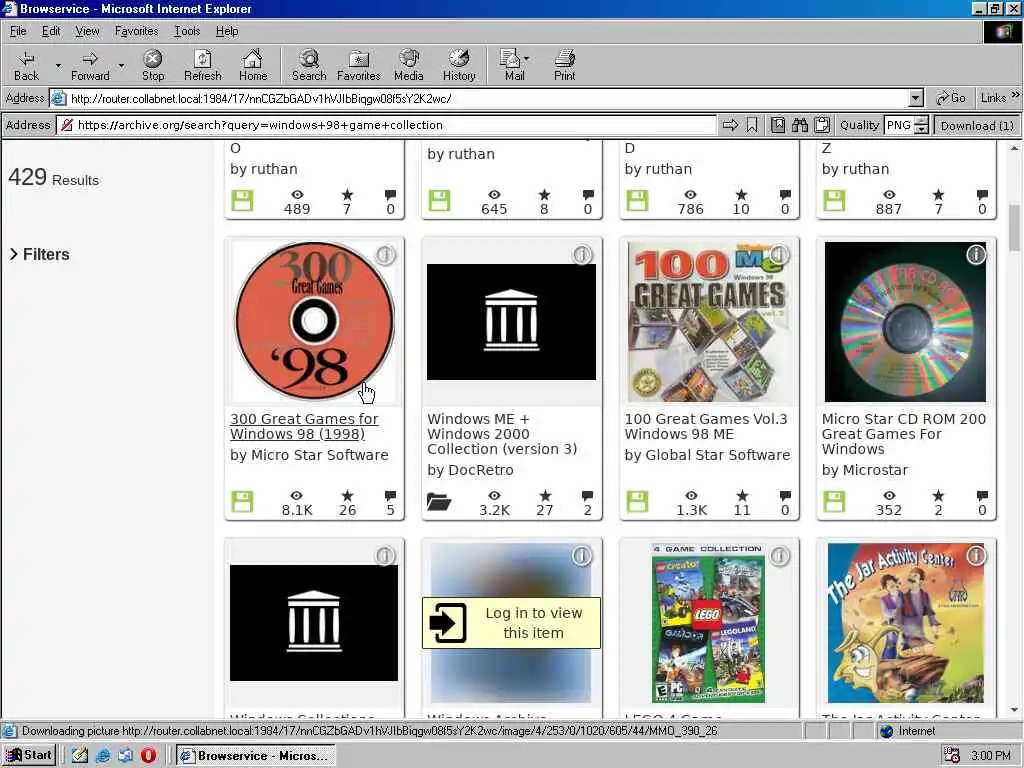The image size is (1024, 768).
Task: Open the History toolbar icon
Action: pos(459,65)
